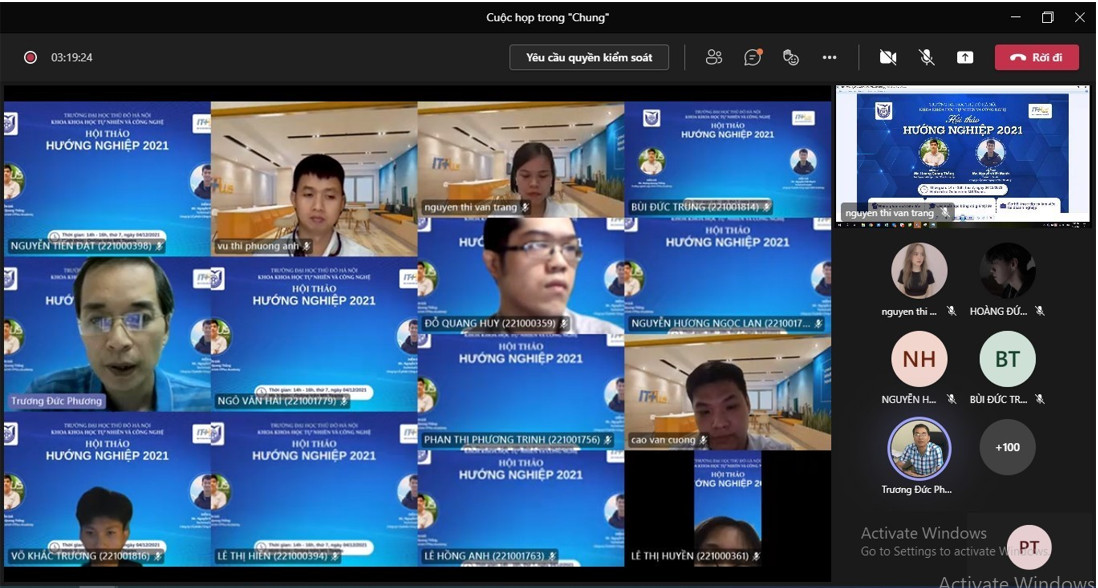This screenshot has height=588, width=1098.
Task: Open the more actions ellipsis menu
Action: pos(829,58)
